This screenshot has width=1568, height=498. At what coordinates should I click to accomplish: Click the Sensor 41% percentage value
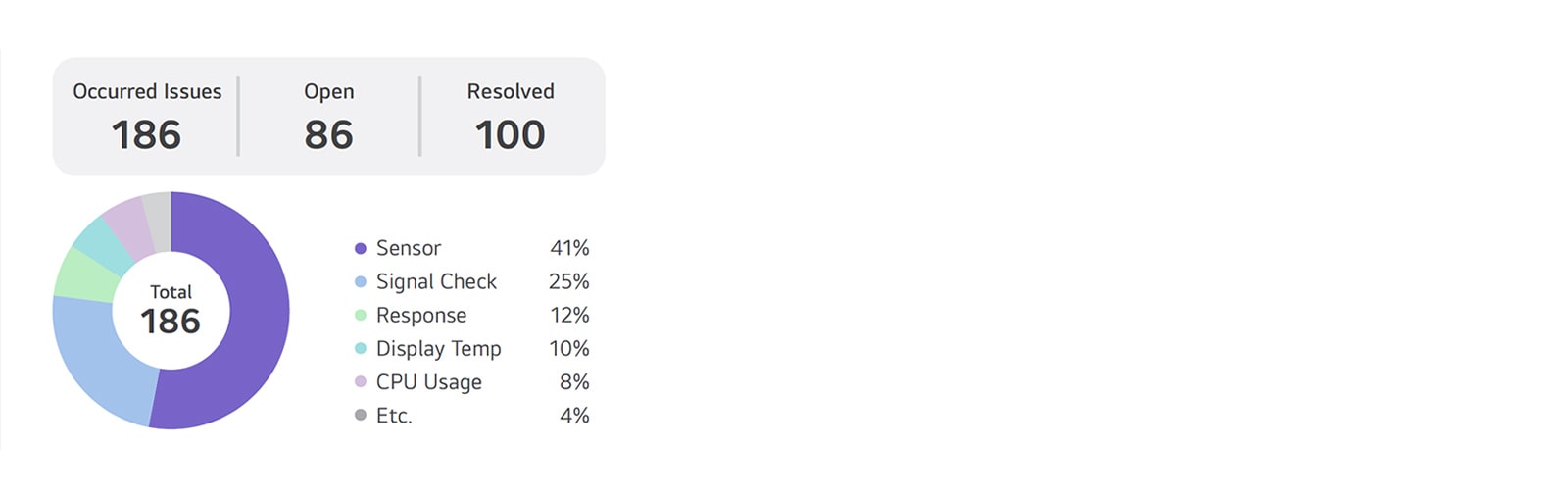tap(569, 249)
